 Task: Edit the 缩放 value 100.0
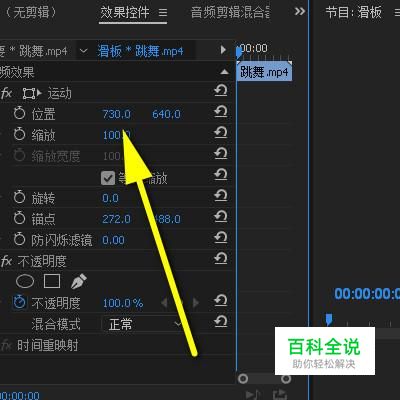(x=116, y=135)
